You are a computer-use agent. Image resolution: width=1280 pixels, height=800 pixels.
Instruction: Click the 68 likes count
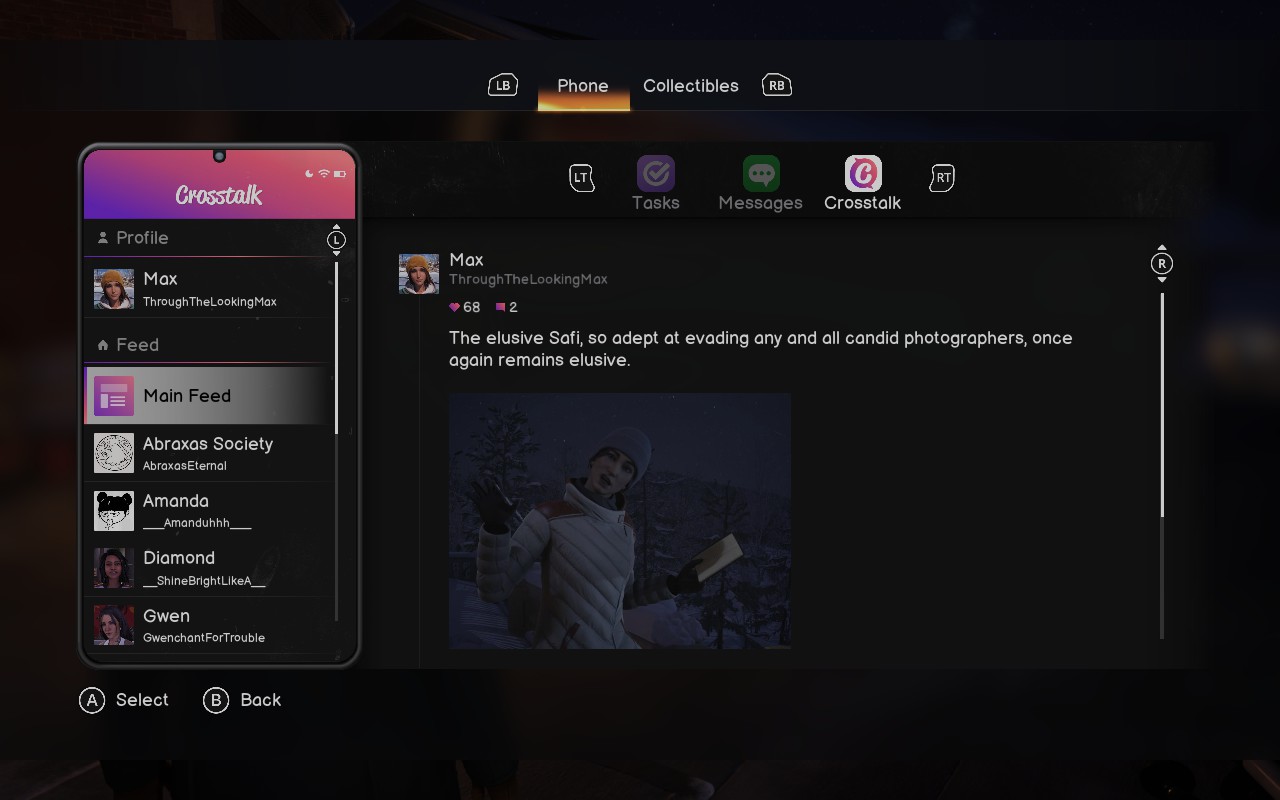pyautogui.click(x=472, y=307)
